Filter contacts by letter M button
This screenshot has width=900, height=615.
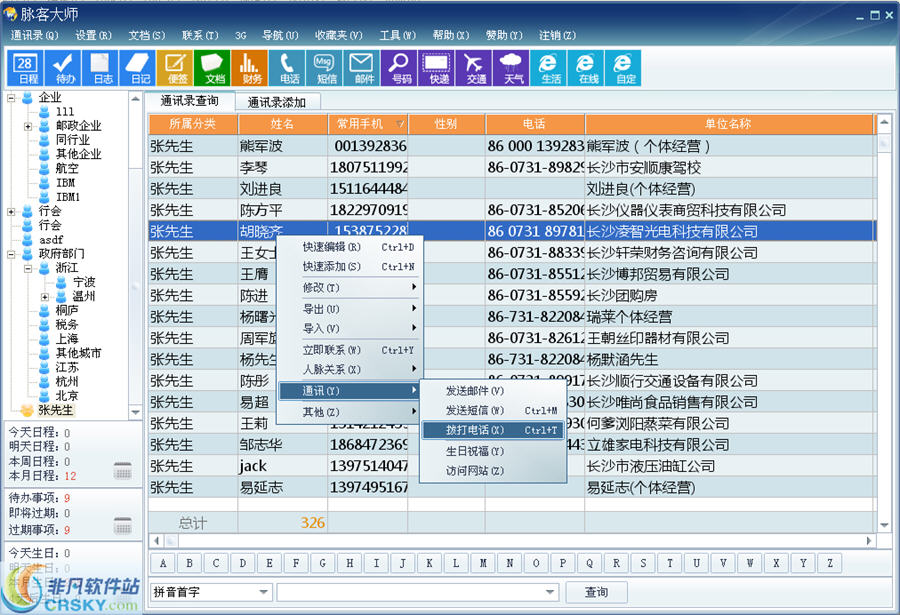[483, 563]
